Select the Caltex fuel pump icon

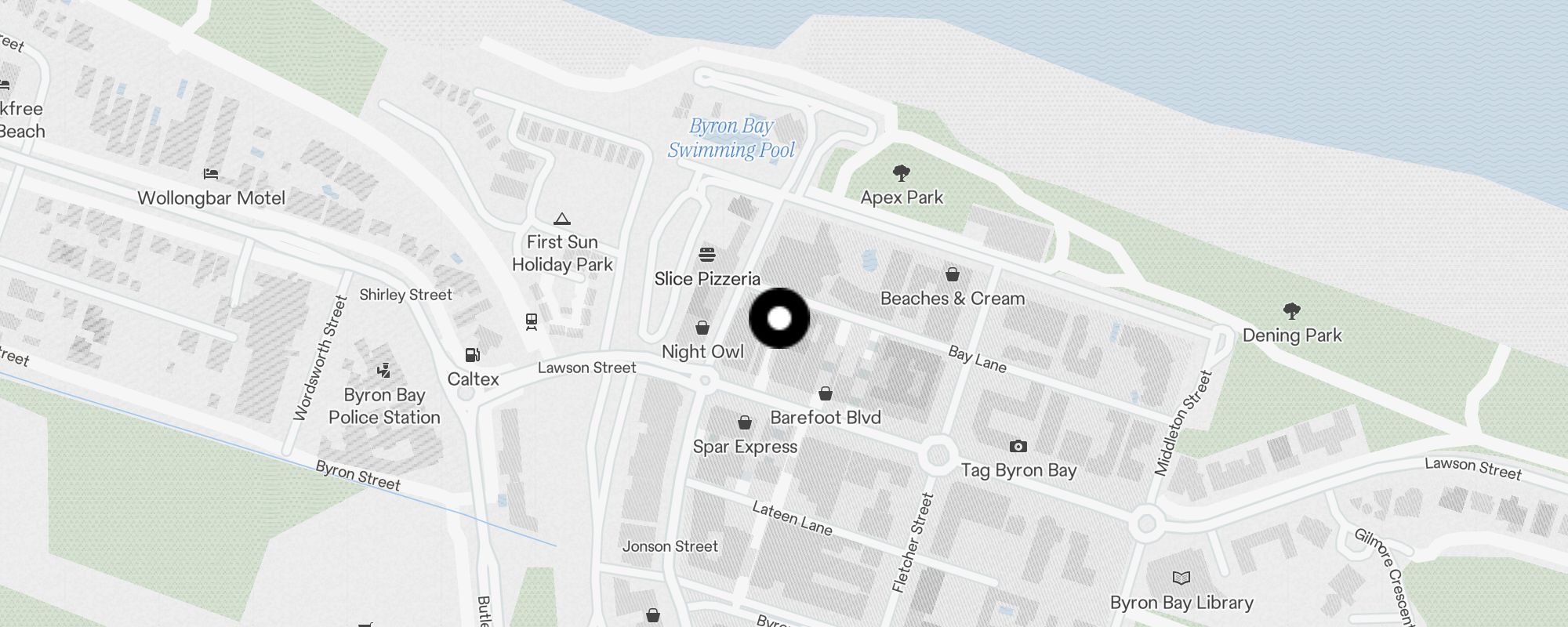(x=473, y=355)
